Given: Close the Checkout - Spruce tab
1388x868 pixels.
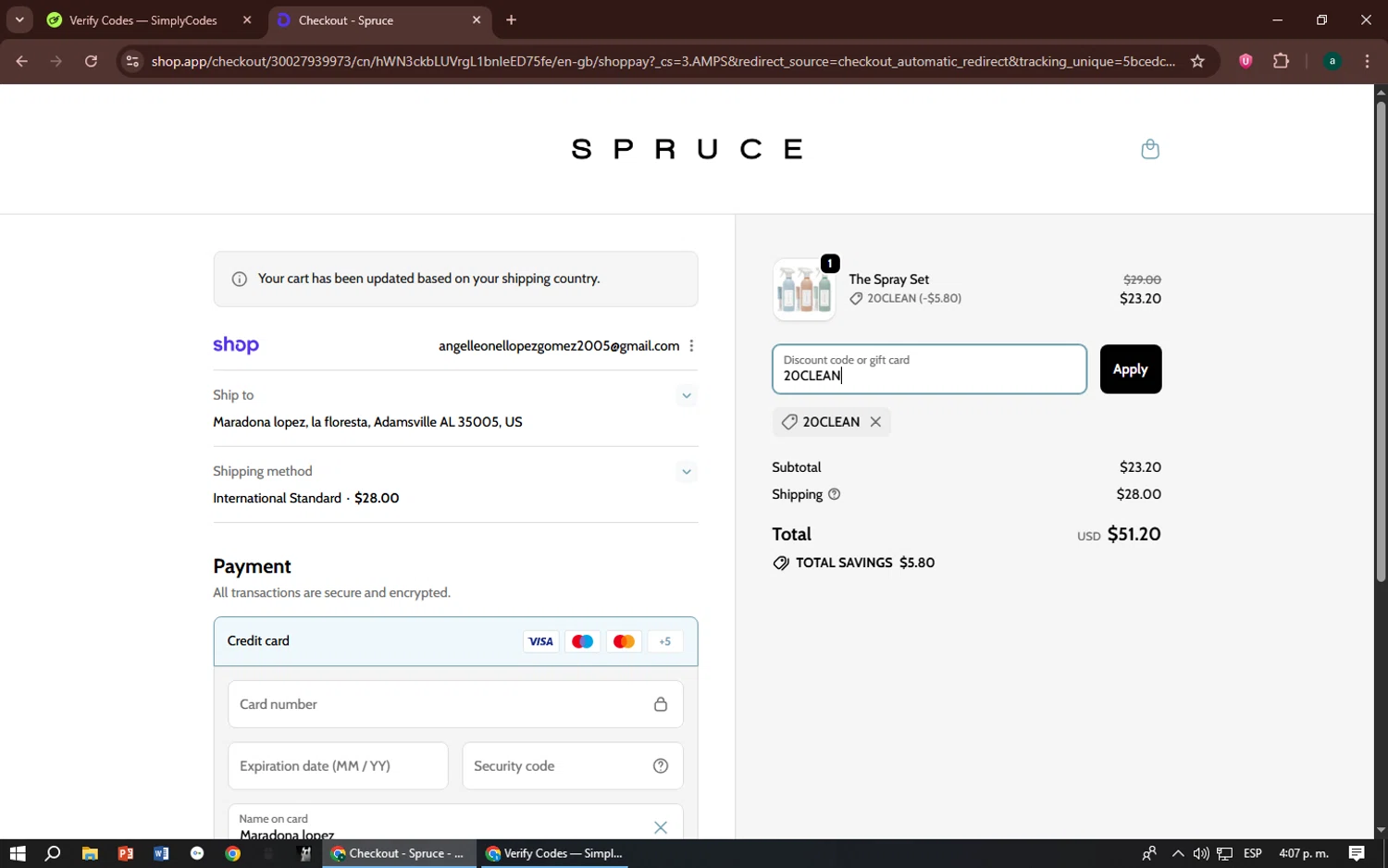Looking at the screenshot, I should click(x=477, y=20).
